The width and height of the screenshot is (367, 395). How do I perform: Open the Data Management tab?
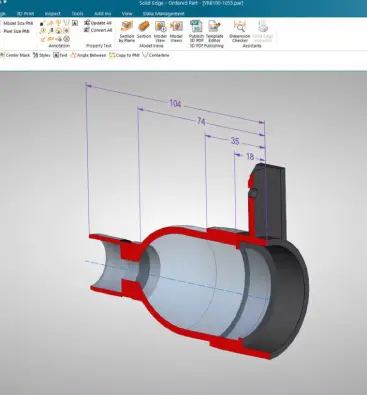tap(164, 14)
